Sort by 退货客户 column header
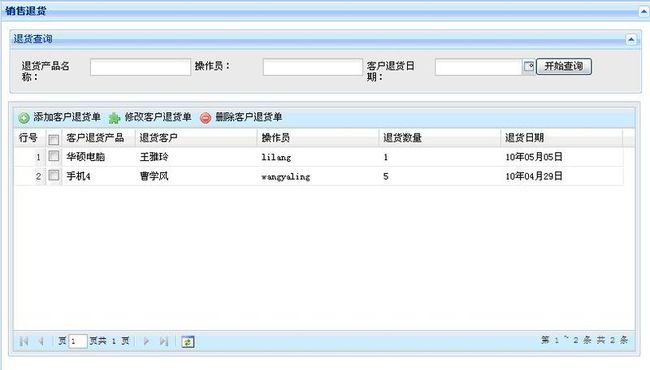650x370 pixels. click(x=196, y=138)
